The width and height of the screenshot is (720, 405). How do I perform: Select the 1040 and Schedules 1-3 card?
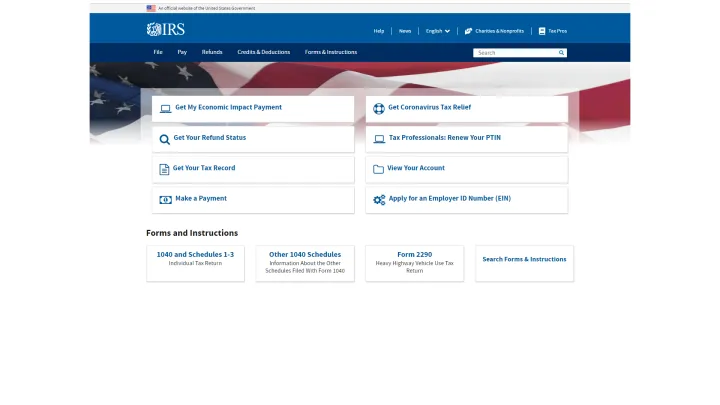[x=195, y=263]
